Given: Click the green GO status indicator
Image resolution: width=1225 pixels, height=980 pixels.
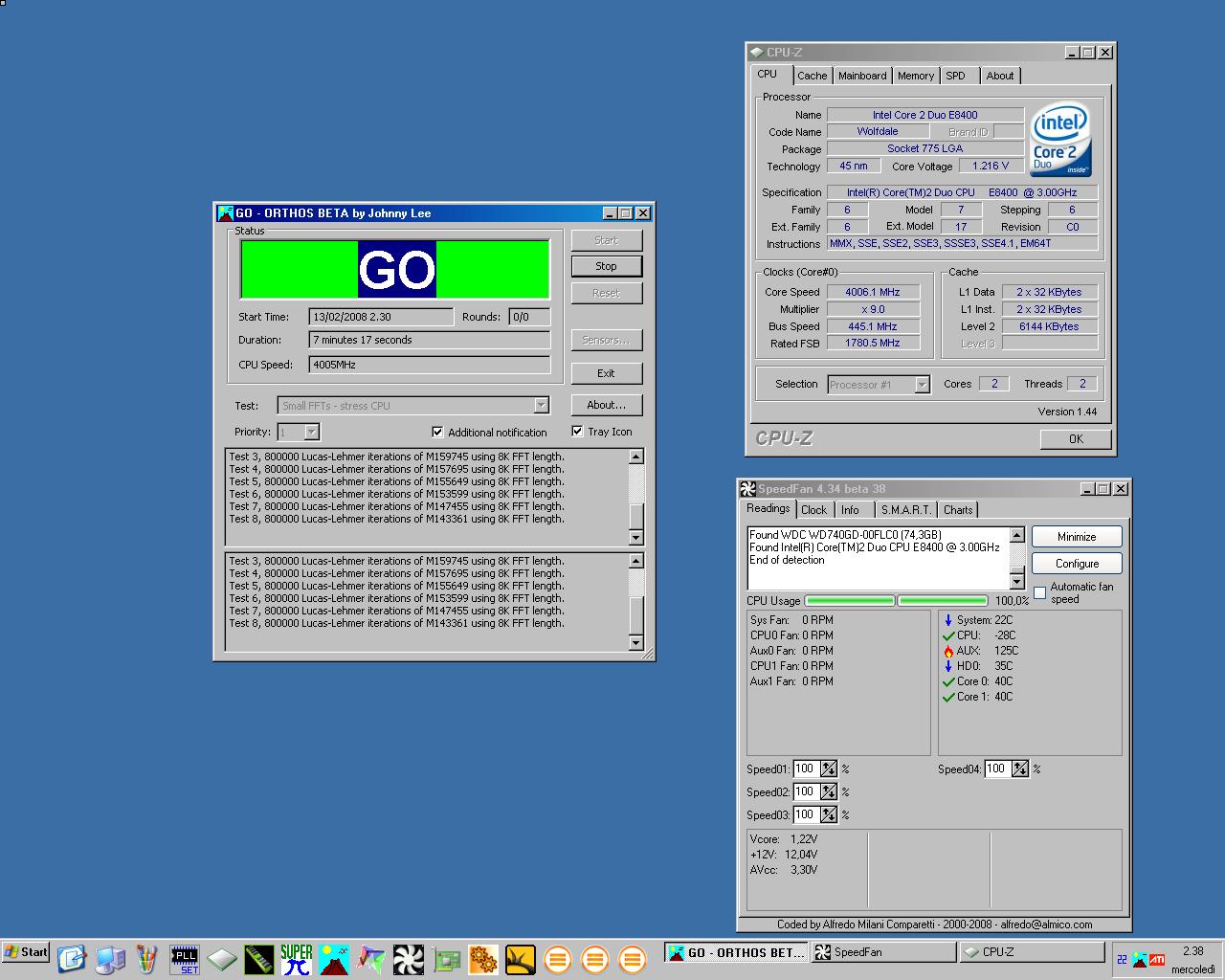Looking at the screenshot, I should click(x=395, y=270).
